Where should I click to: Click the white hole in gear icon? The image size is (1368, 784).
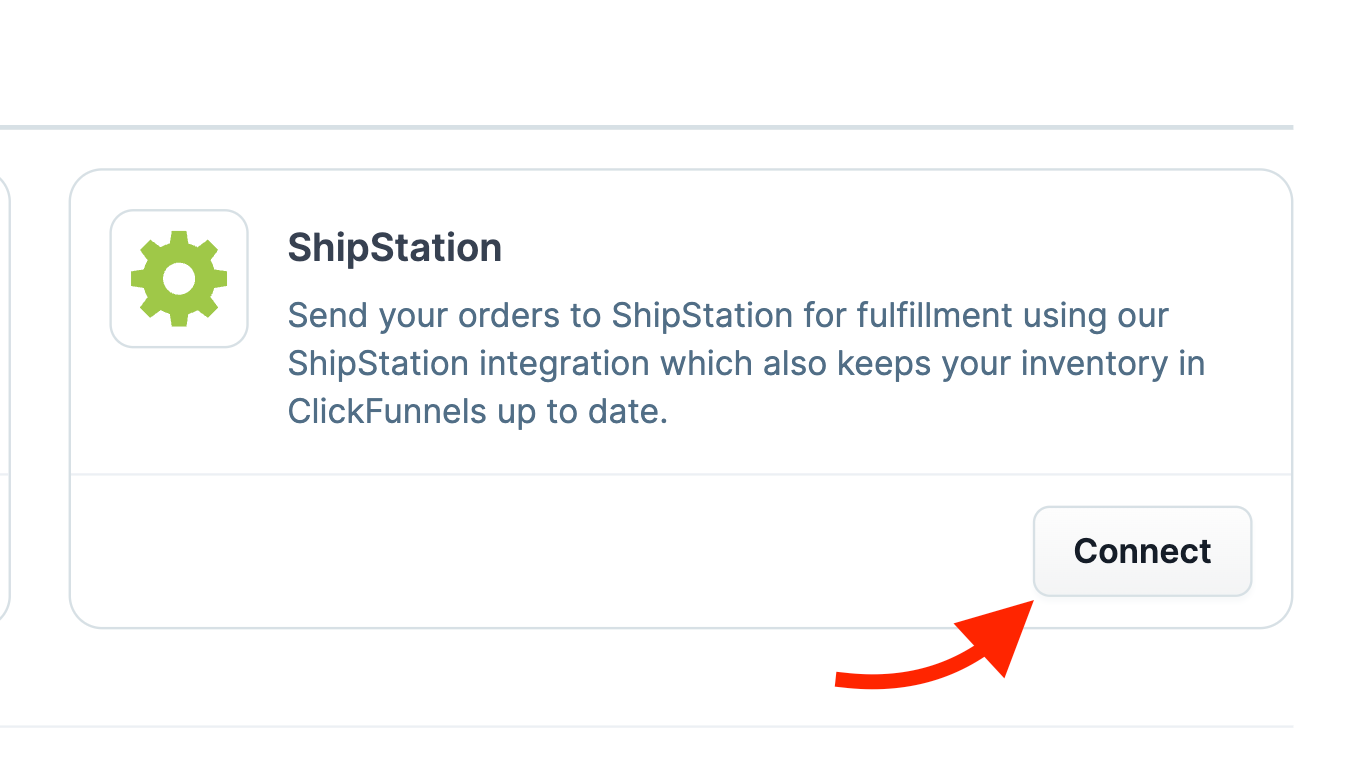tap(179, 279)
